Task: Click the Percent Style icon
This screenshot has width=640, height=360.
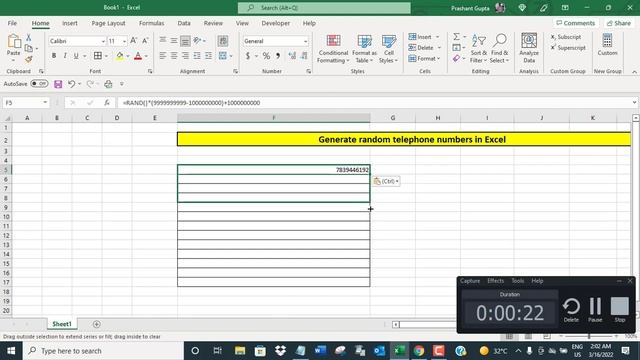Action: click(x=266, y=56)
